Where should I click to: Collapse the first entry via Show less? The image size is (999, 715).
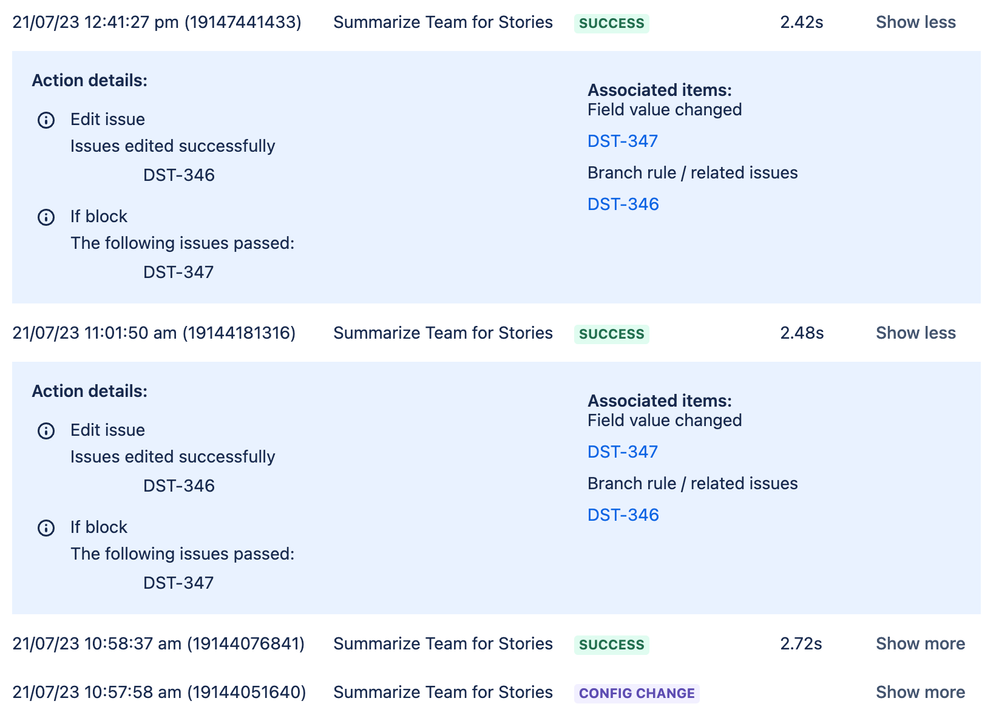point(915,22)
